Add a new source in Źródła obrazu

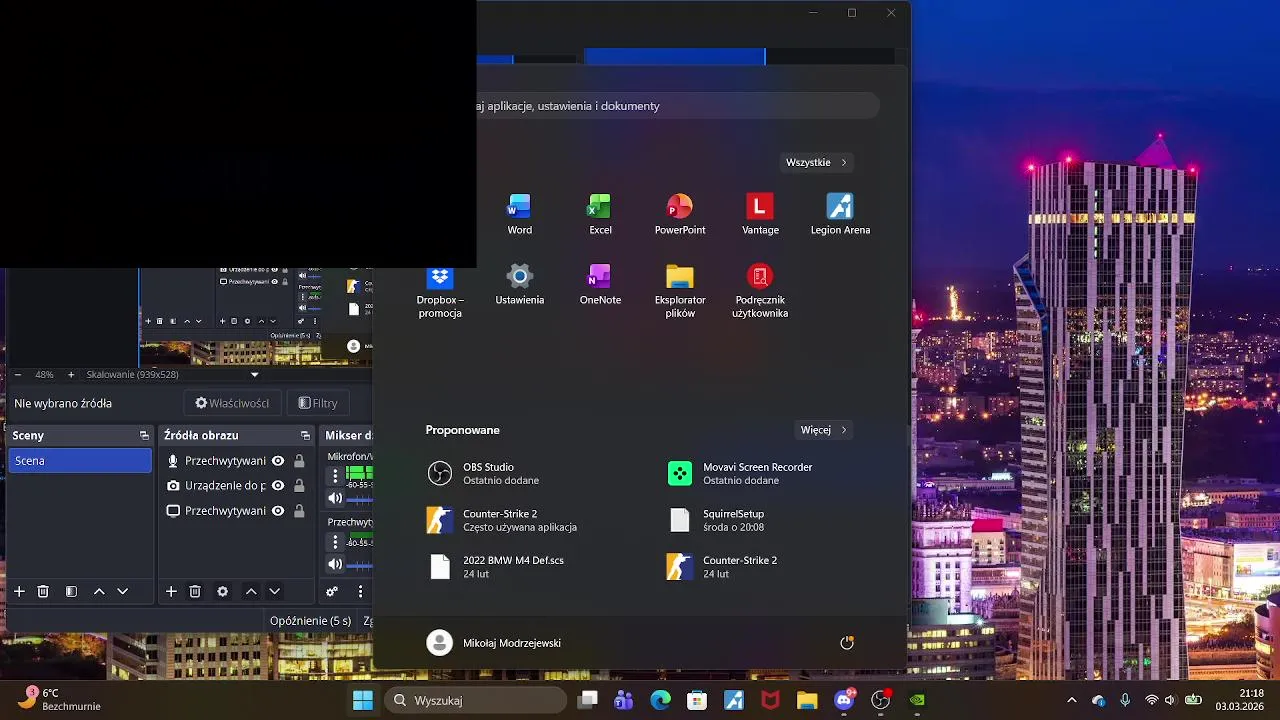pyautogui.click(x=171, y=592)
